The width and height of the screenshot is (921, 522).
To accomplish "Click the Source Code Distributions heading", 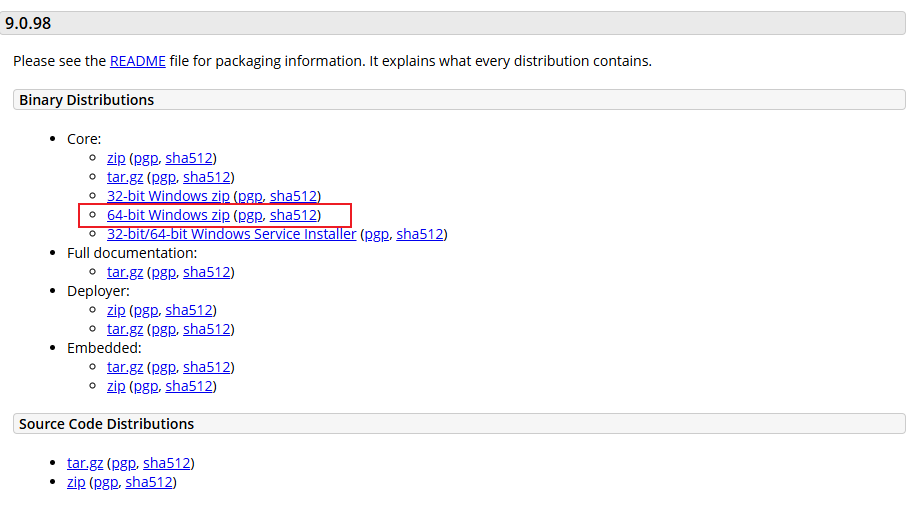I will click(x=106, y=424).
